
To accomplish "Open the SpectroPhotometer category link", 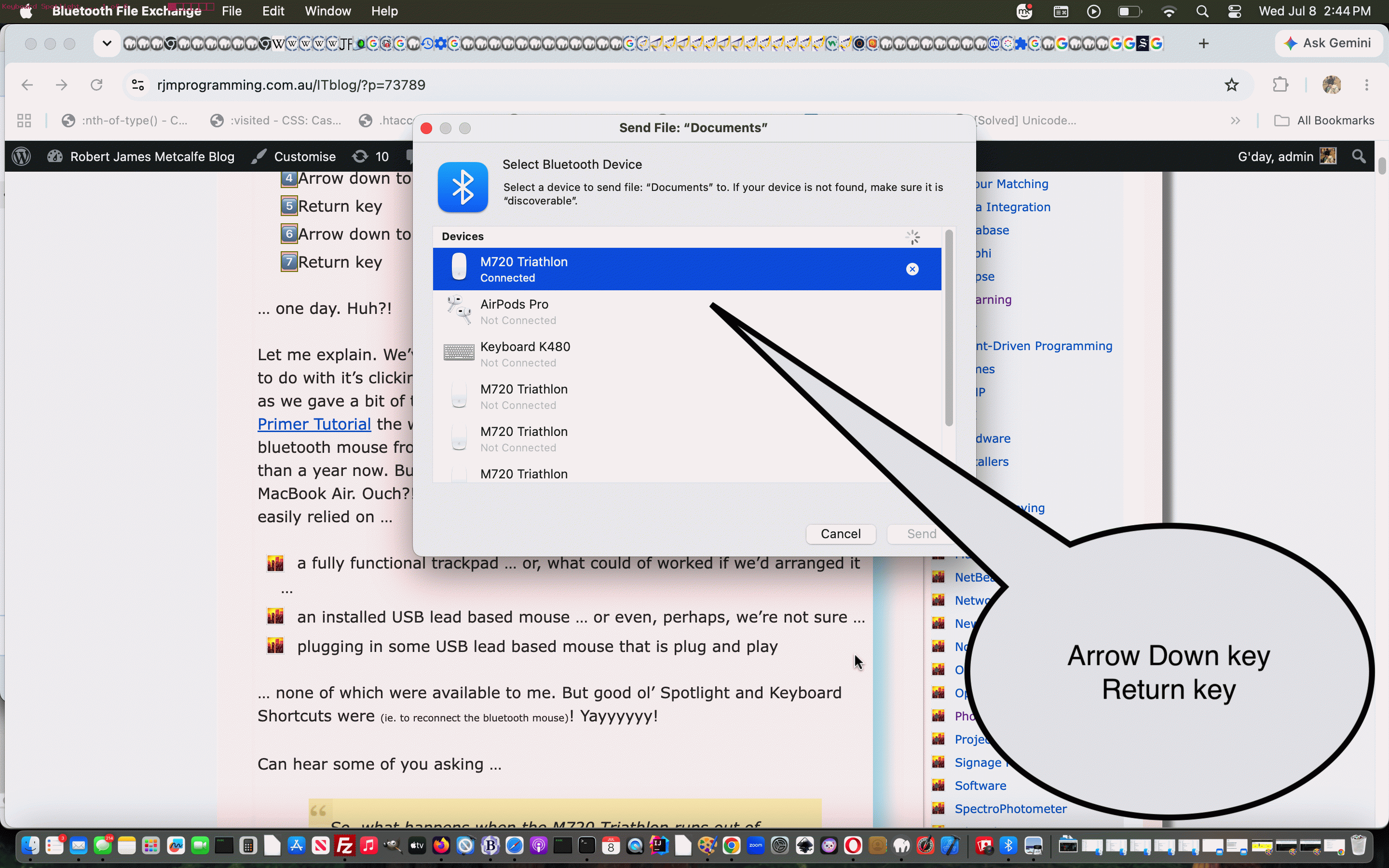I will 1011,809.
